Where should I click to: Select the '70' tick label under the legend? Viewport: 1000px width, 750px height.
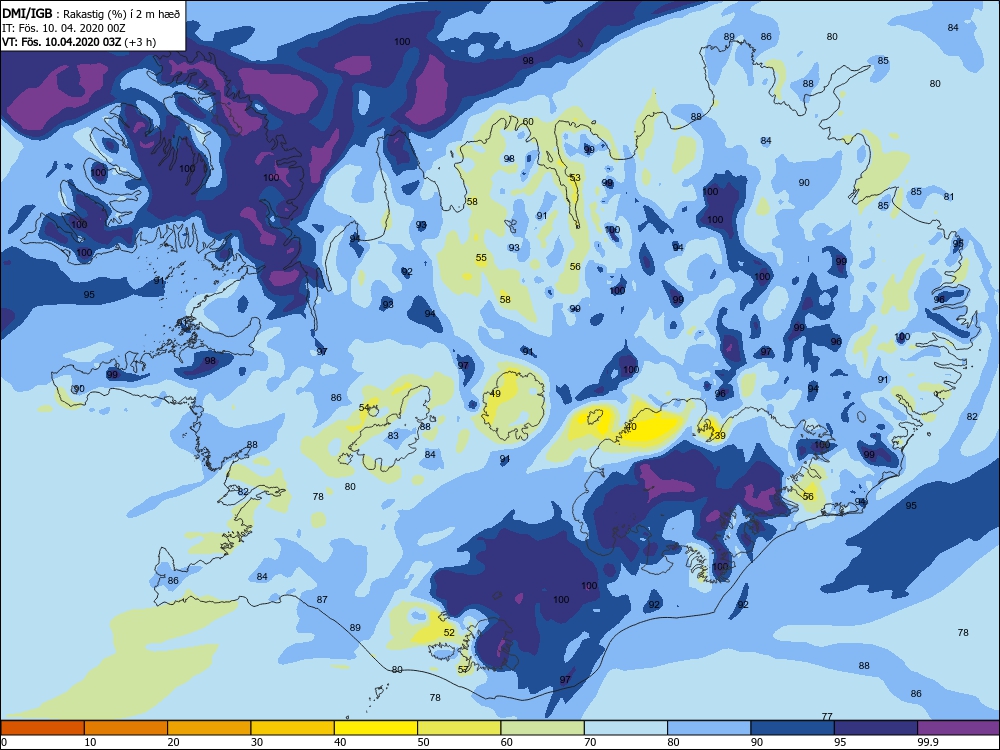tap(590, 742)
